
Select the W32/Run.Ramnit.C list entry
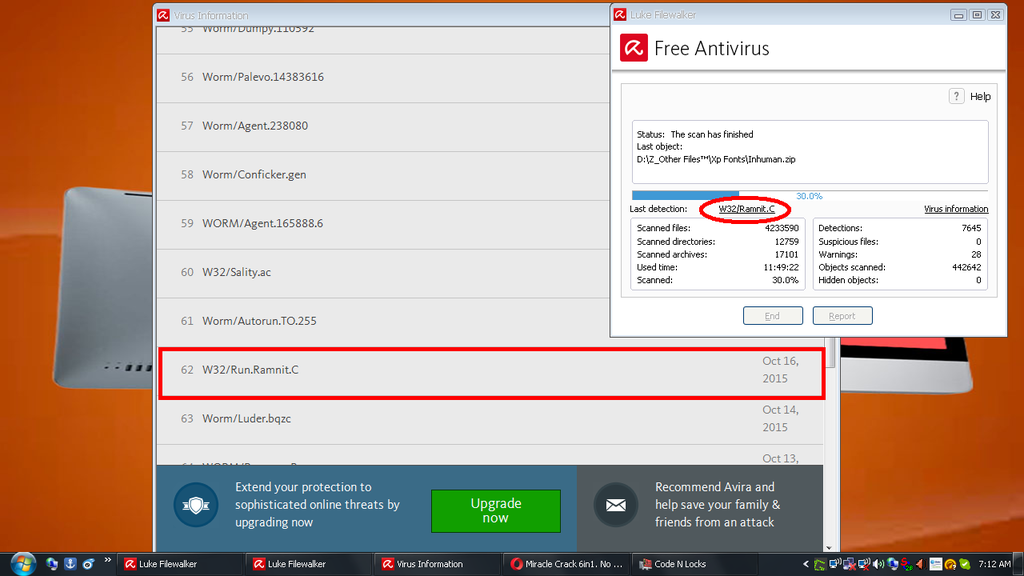click(x=490, y=371)
